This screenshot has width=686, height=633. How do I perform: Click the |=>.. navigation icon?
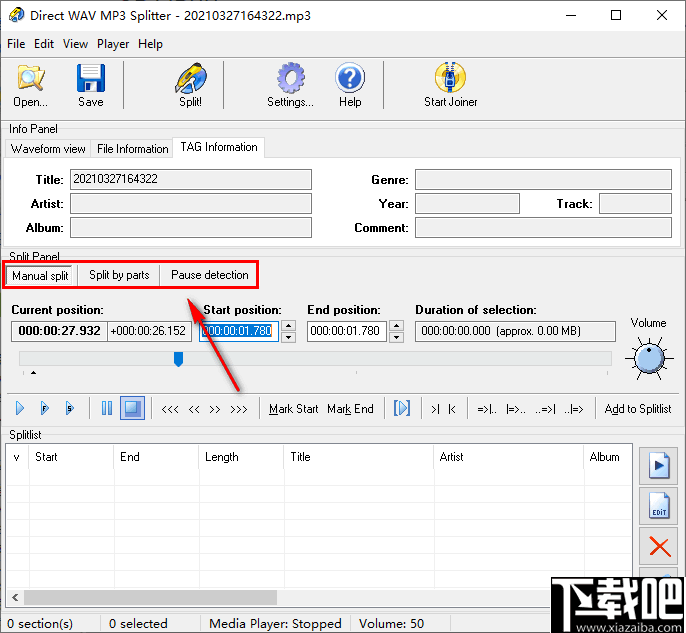[516, 409]
